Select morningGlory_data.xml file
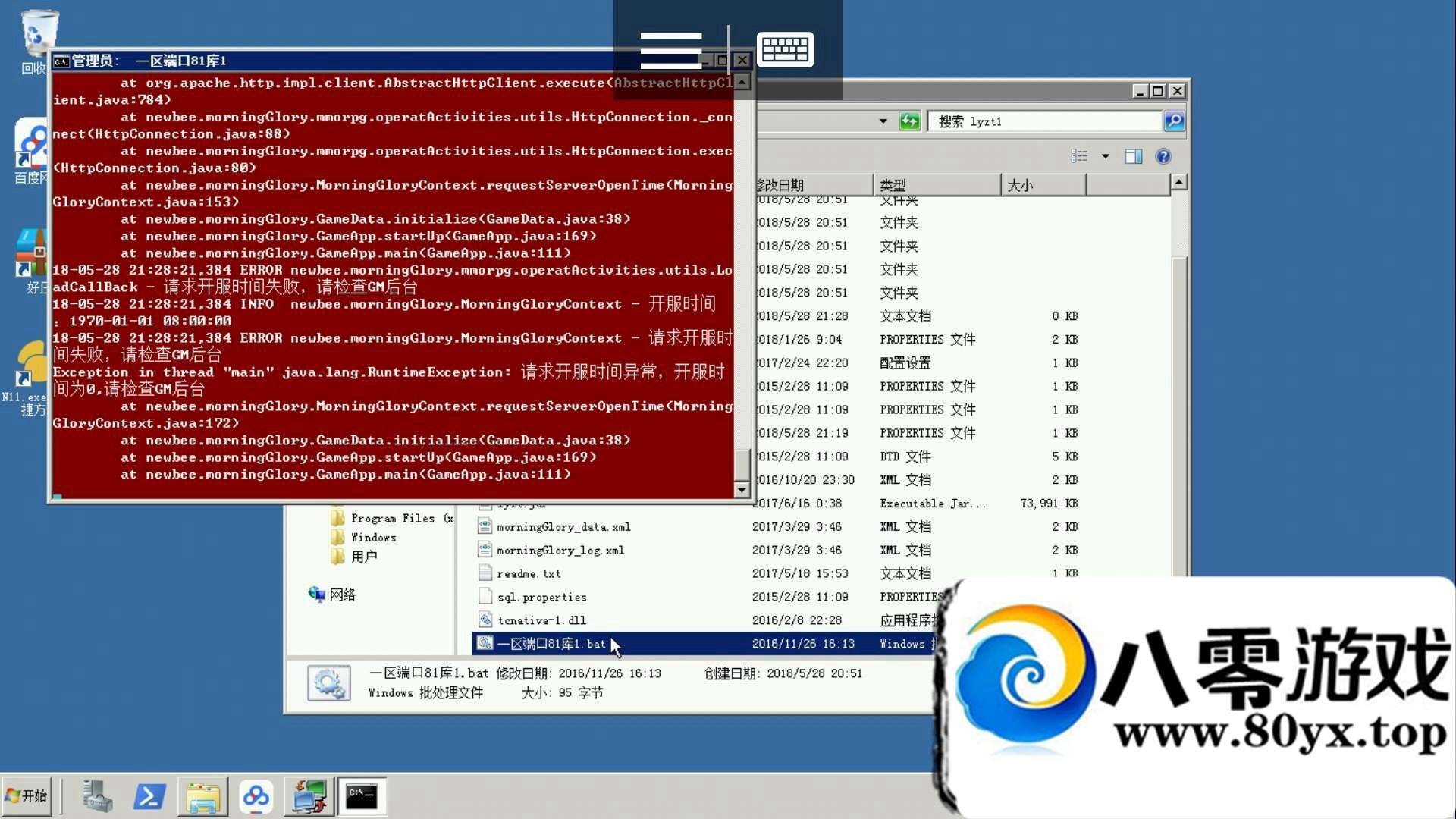The image size is (1456, 819). (x=563, y=527)
